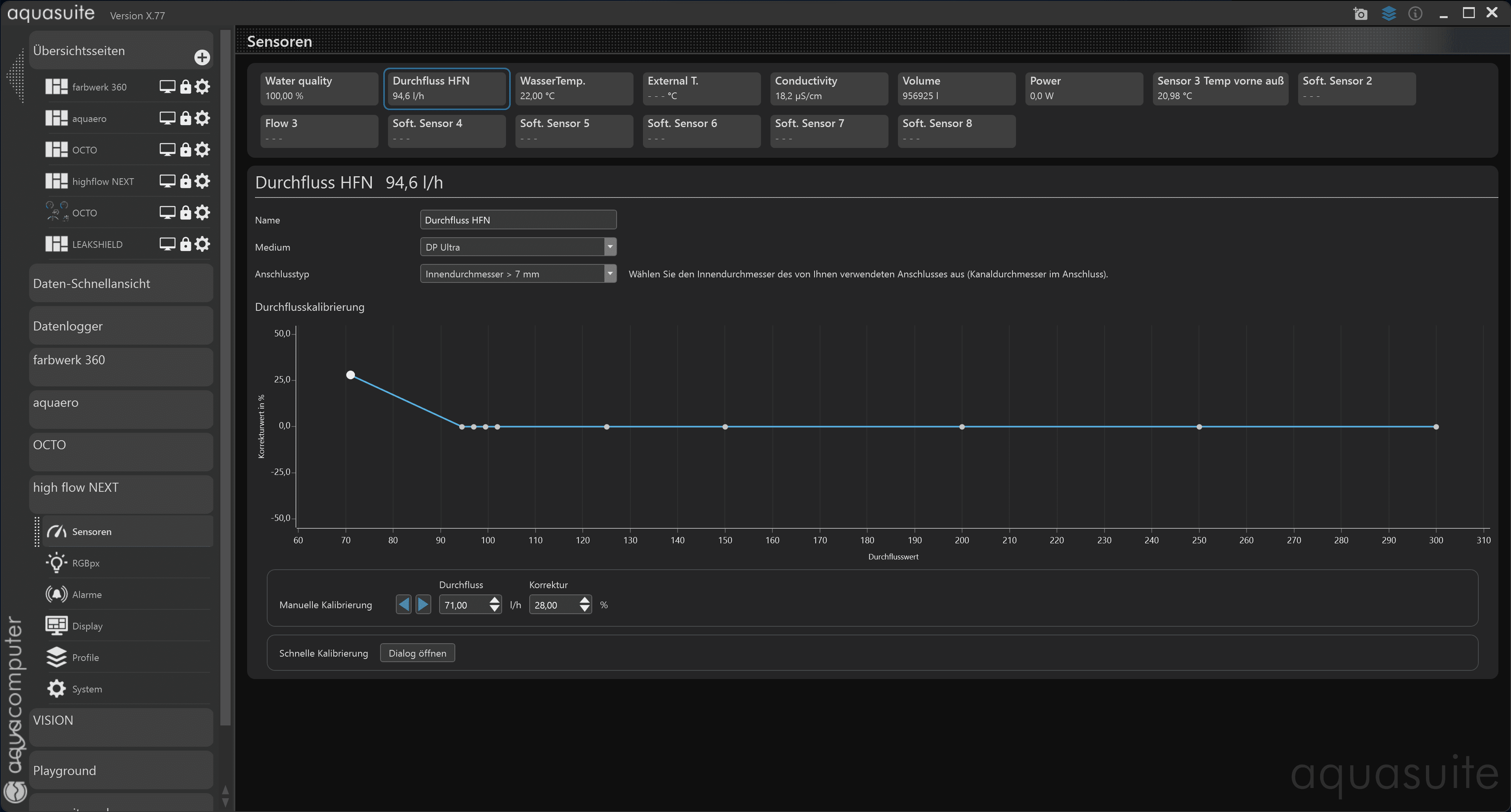
Task: Select the calibration point at 200 l/h
Action: point(962,427)
